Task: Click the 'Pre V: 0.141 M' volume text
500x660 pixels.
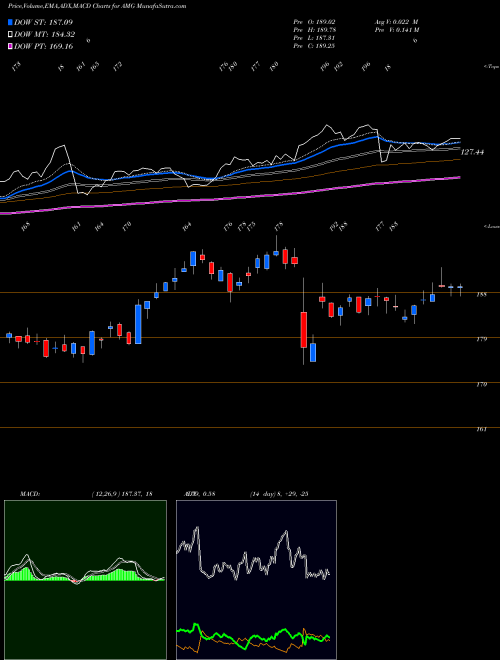Action: 396,30
